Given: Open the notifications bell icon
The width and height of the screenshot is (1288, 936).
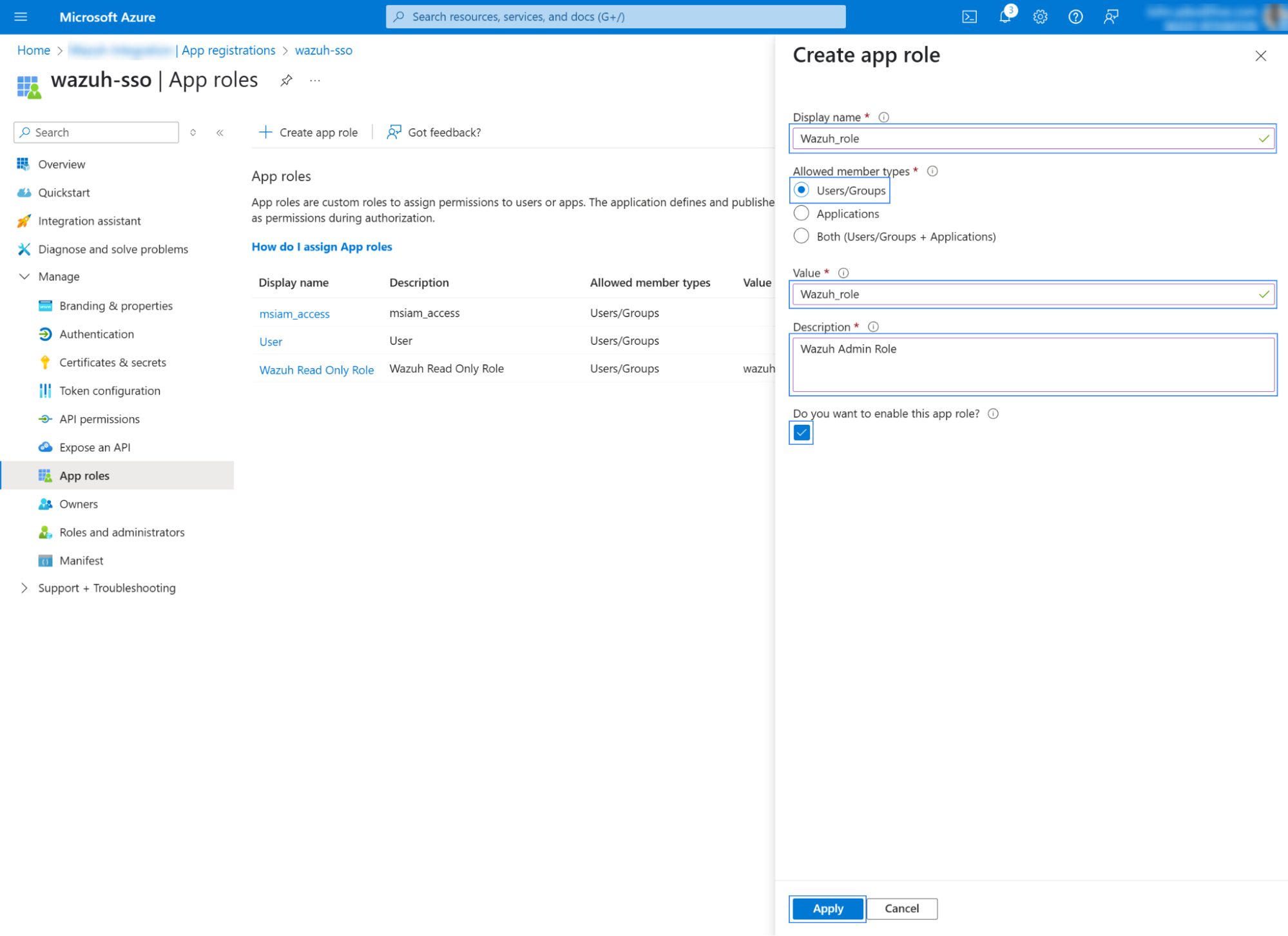Looking at the screenshot, I should [1004, 17].
